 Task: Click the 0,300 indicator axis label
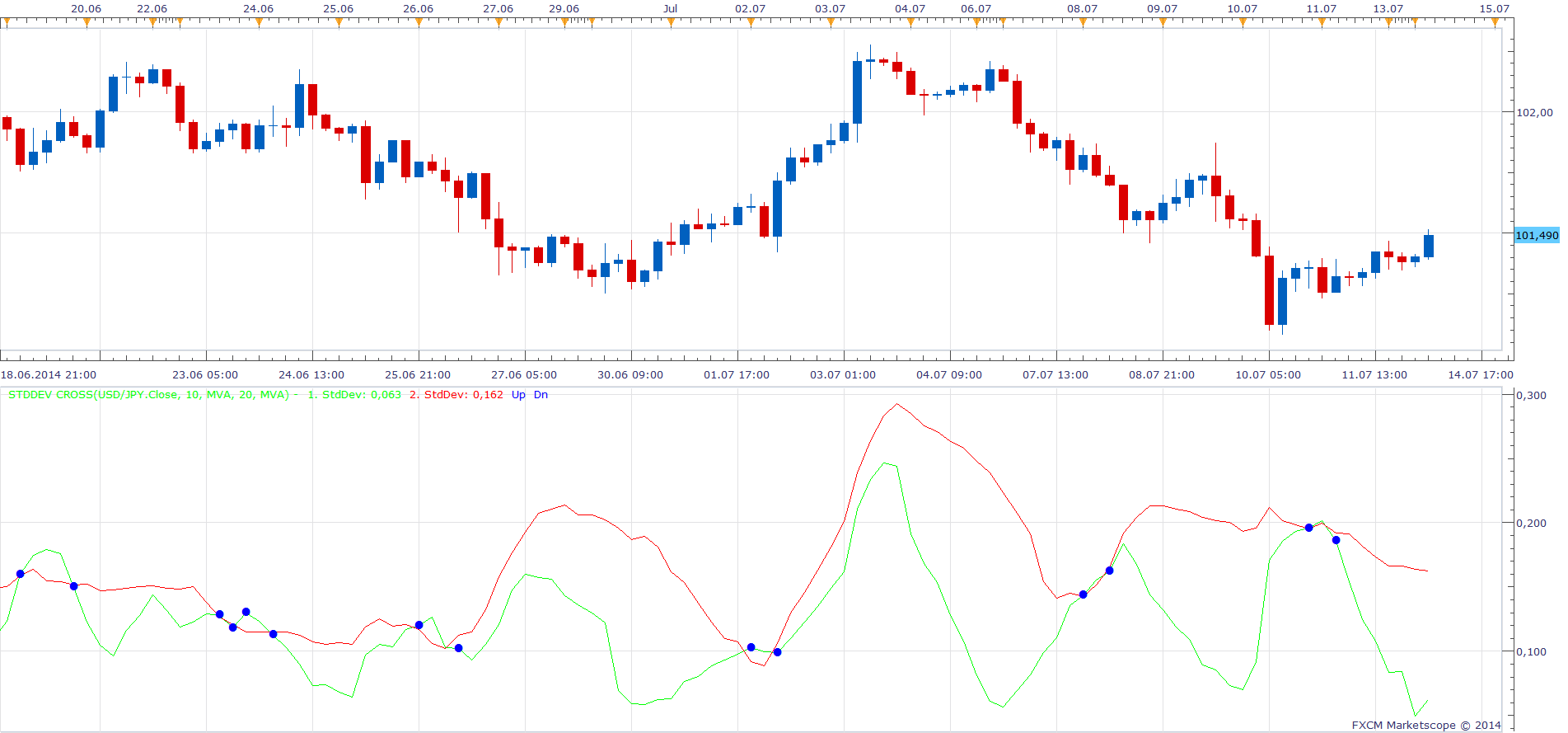click(1532, 395)
